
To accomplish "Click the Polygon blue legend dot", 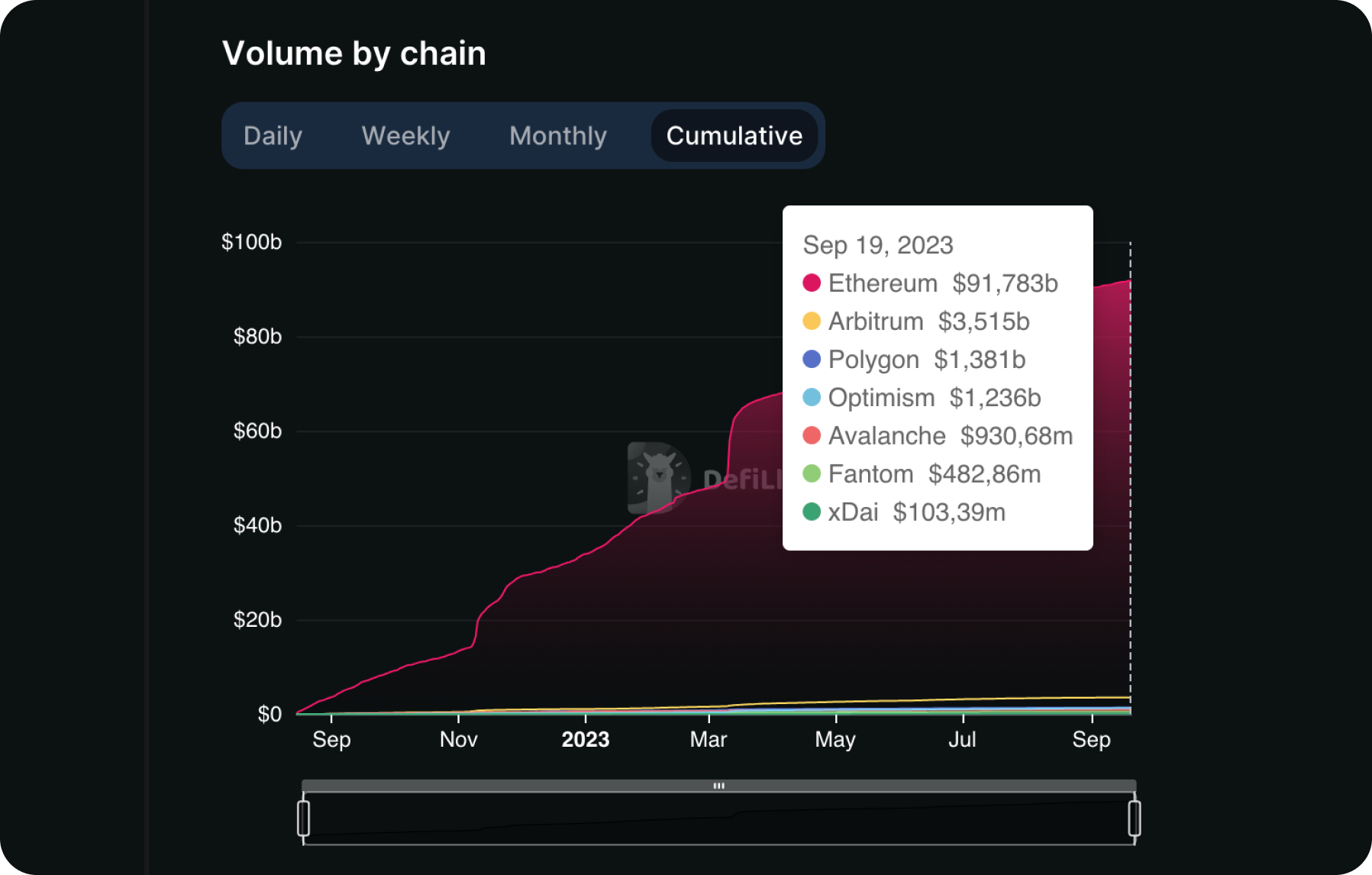I will 812,360.
